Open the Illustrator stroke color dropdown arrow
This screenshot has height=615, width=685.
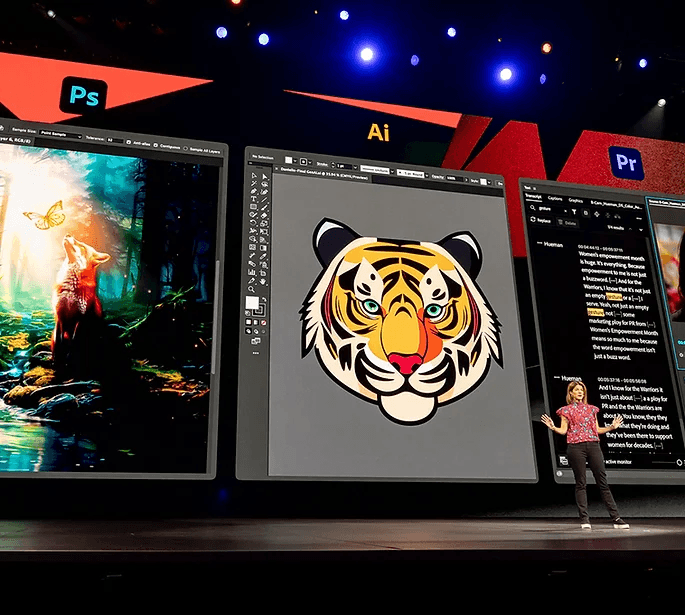310,162
